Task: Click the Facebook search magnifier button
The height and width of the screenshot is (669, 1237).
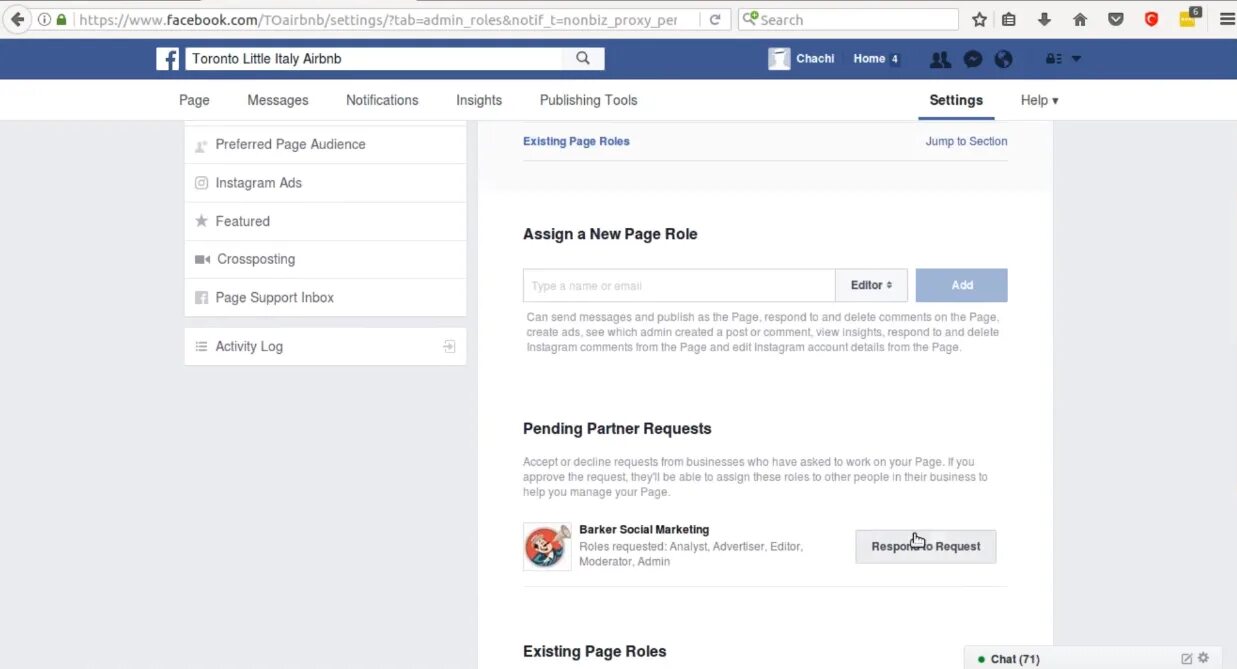Action: [583, 59]
